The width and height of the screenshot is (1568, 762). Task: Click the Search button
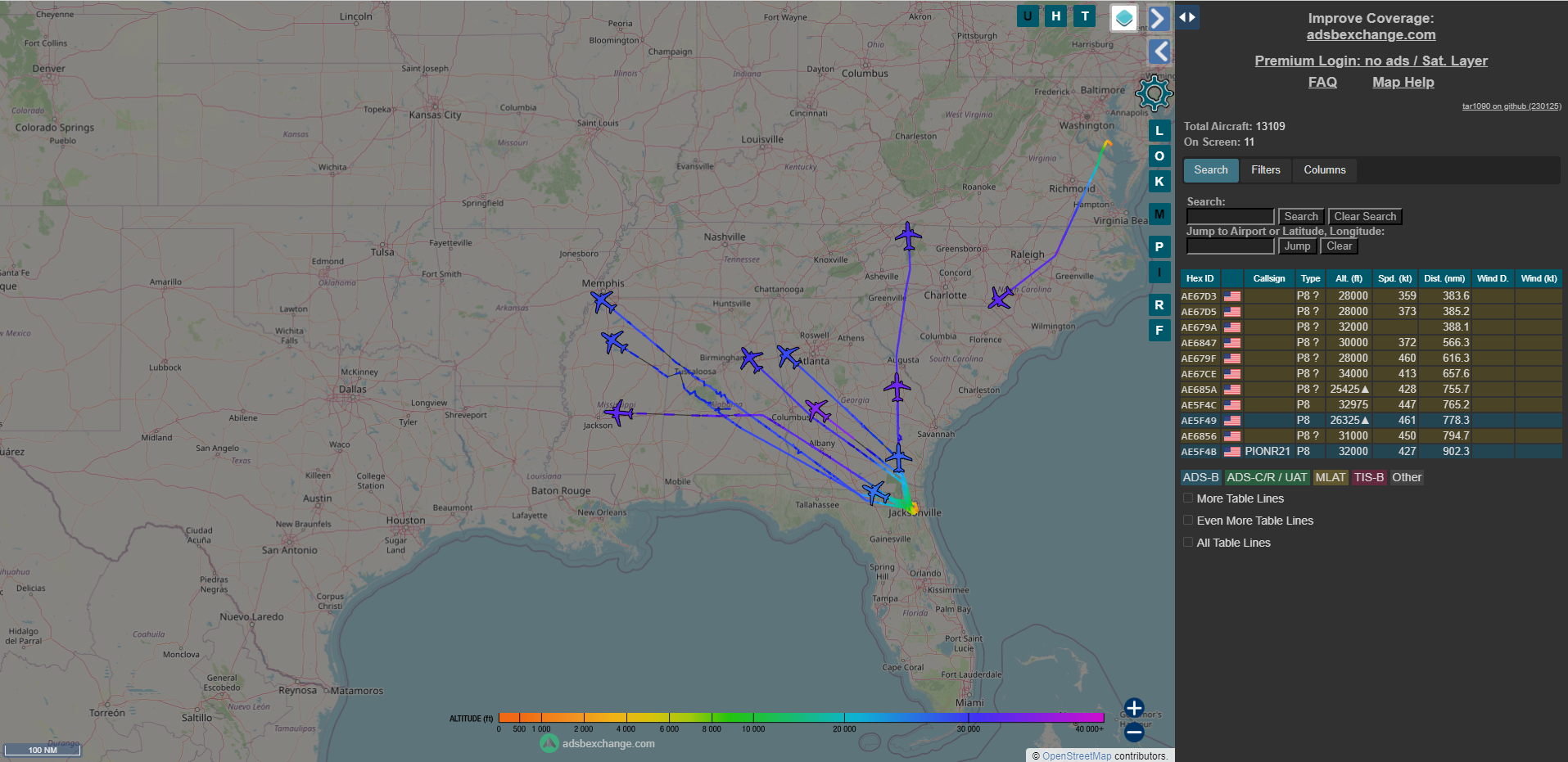(1301, 217)
